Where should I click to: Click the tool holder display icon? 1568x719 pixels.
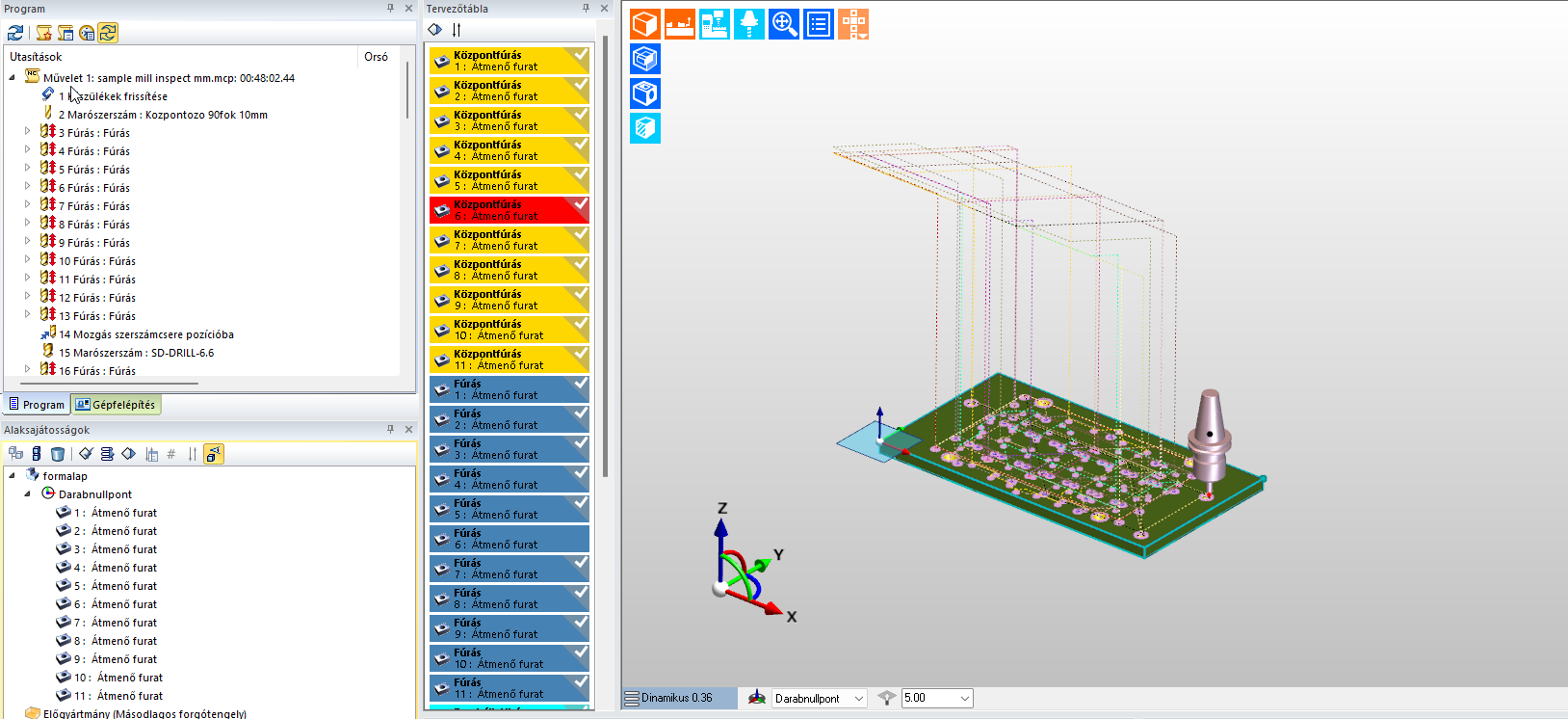pos(748,24)
